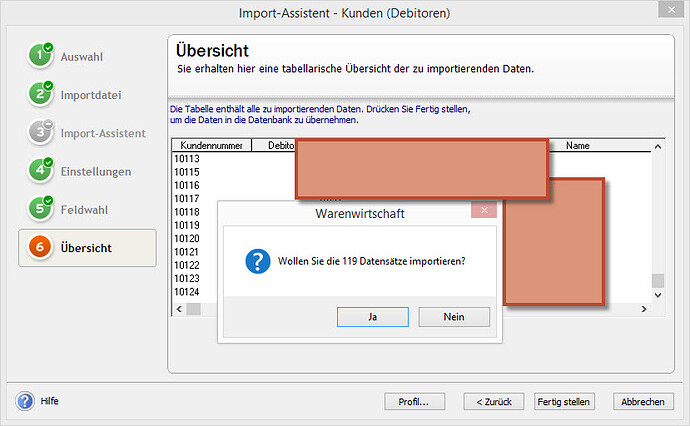690x426 pixels.
Task: Select row 10122 in the table
Action: click(187, 265)
